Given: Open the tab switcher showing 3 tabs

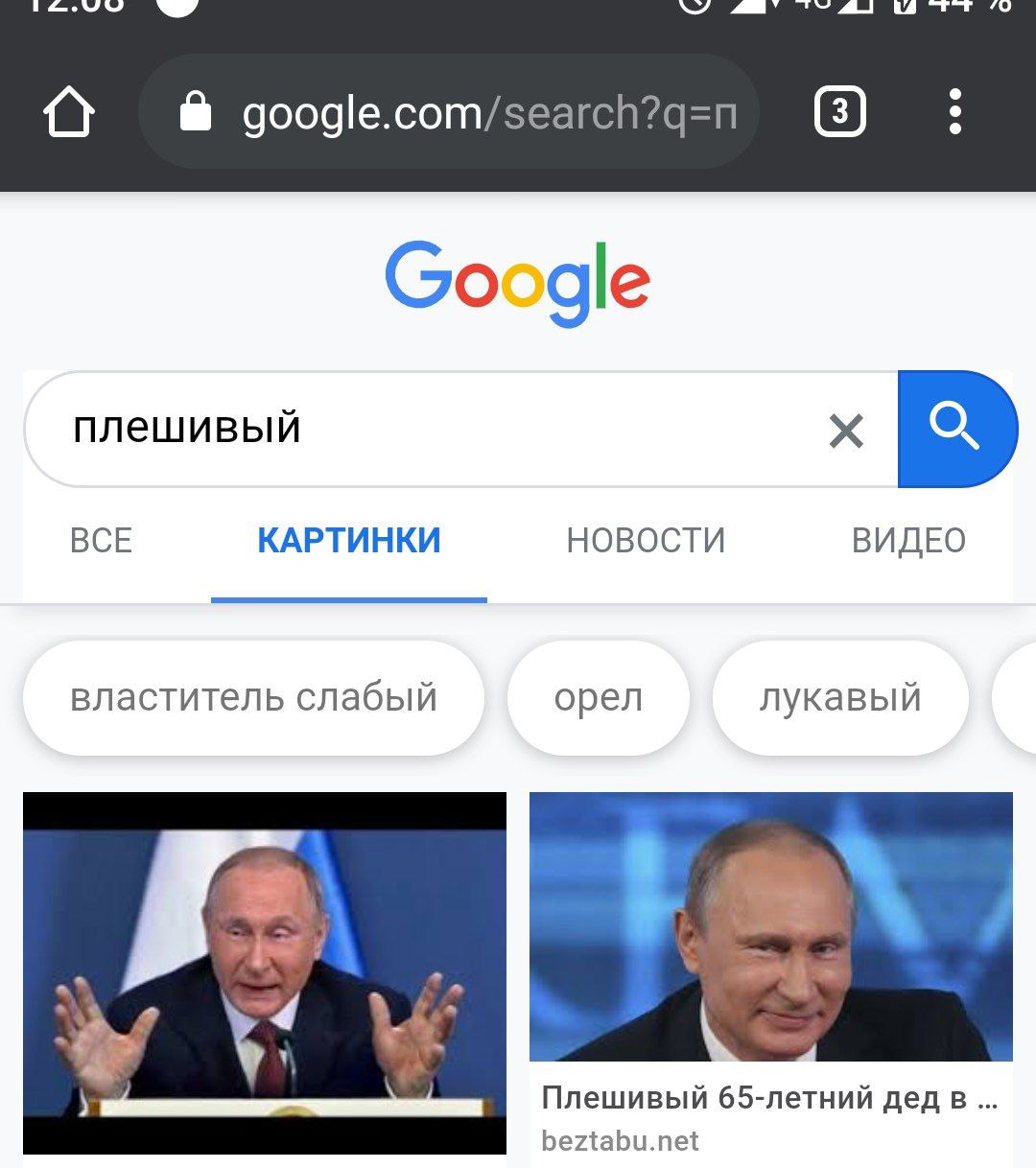Looking at the screenshot, I should 840,112.
